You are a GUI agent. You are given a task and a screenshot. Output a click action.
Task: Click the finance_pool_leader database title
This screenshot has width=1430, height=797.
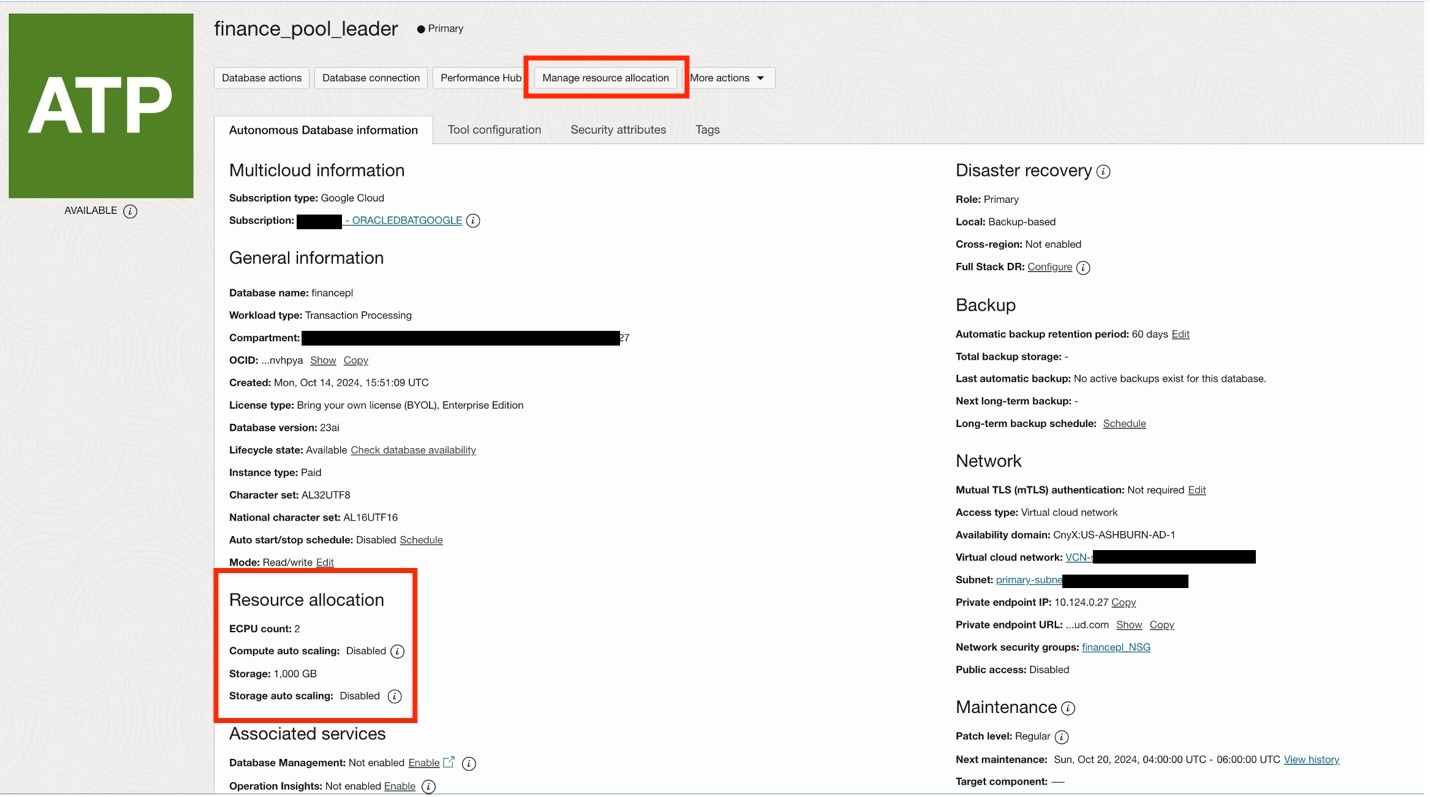pyautogui.click(x=306, y=29)
